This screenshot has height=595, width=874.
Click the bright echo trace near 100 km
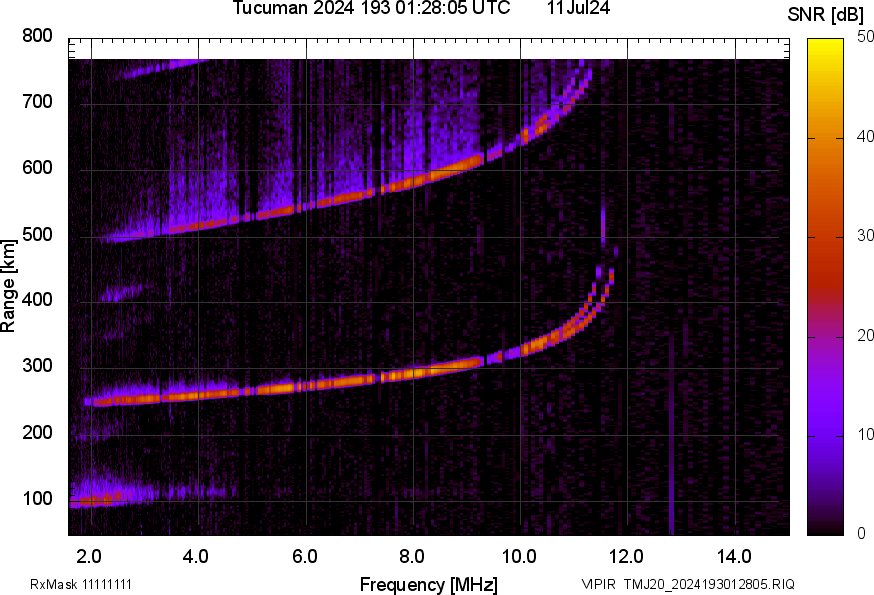pyautogui.click(x=100, y=499)
